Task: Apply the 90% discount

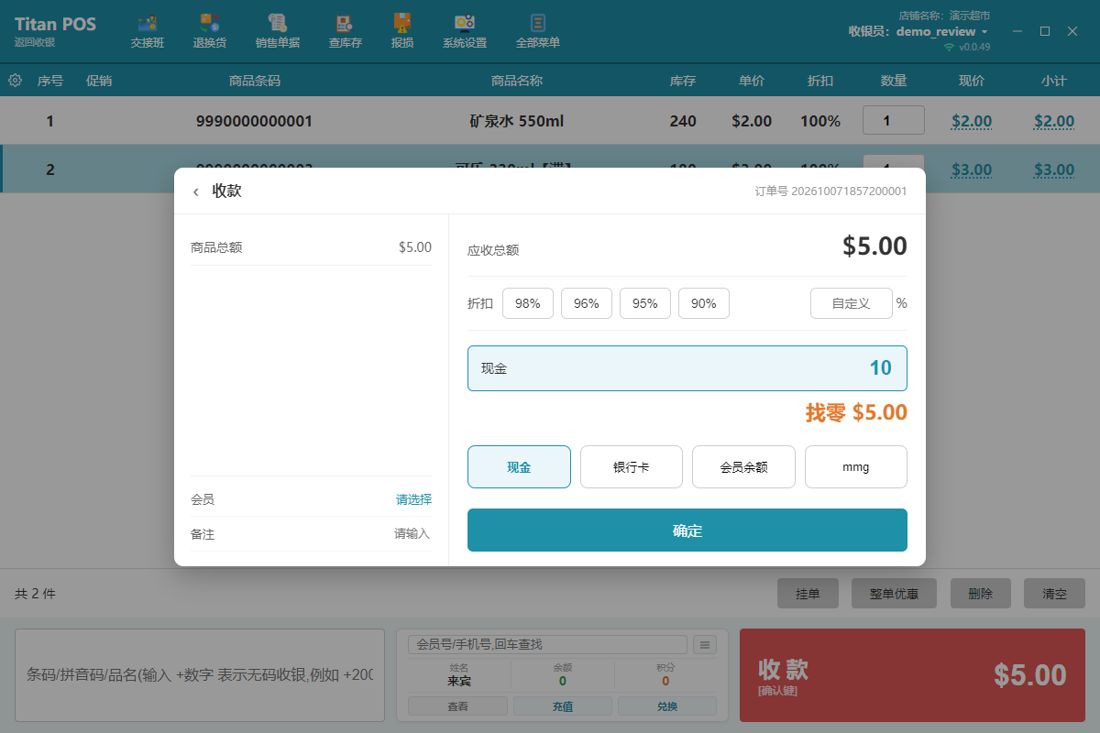Action: 704,303
